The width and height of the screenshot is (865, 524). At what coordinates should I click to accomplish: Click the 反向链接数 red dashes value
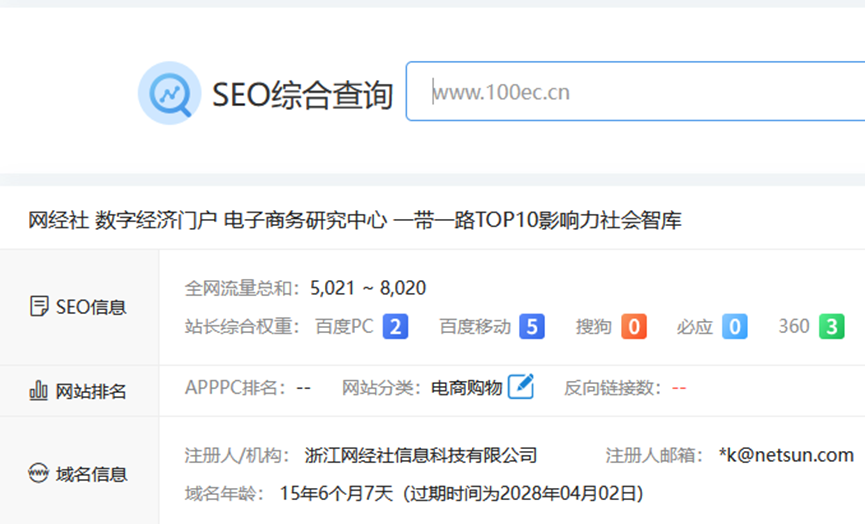tap(679, 388)
